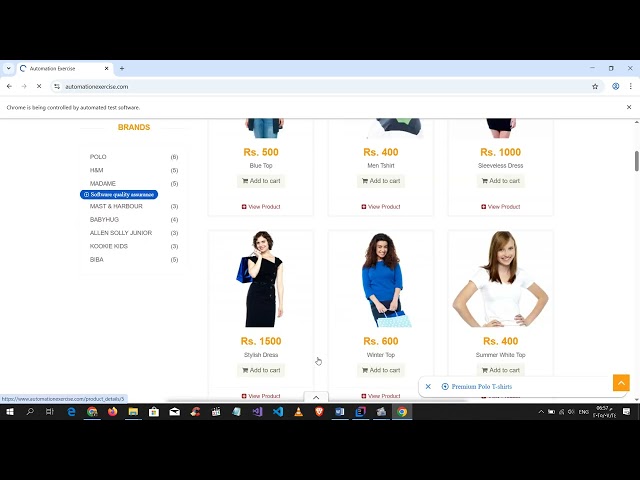640x480 pixels.
Task: Add Sleeveless Dress to cart
Action: pos(500,181)
